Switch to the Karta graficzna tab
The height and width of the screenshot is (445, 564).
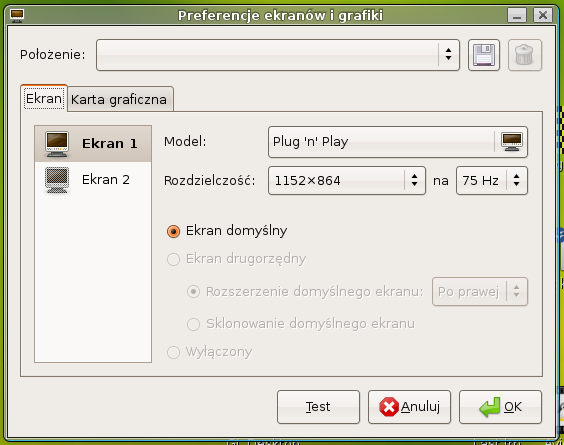[x=119, y=100]
